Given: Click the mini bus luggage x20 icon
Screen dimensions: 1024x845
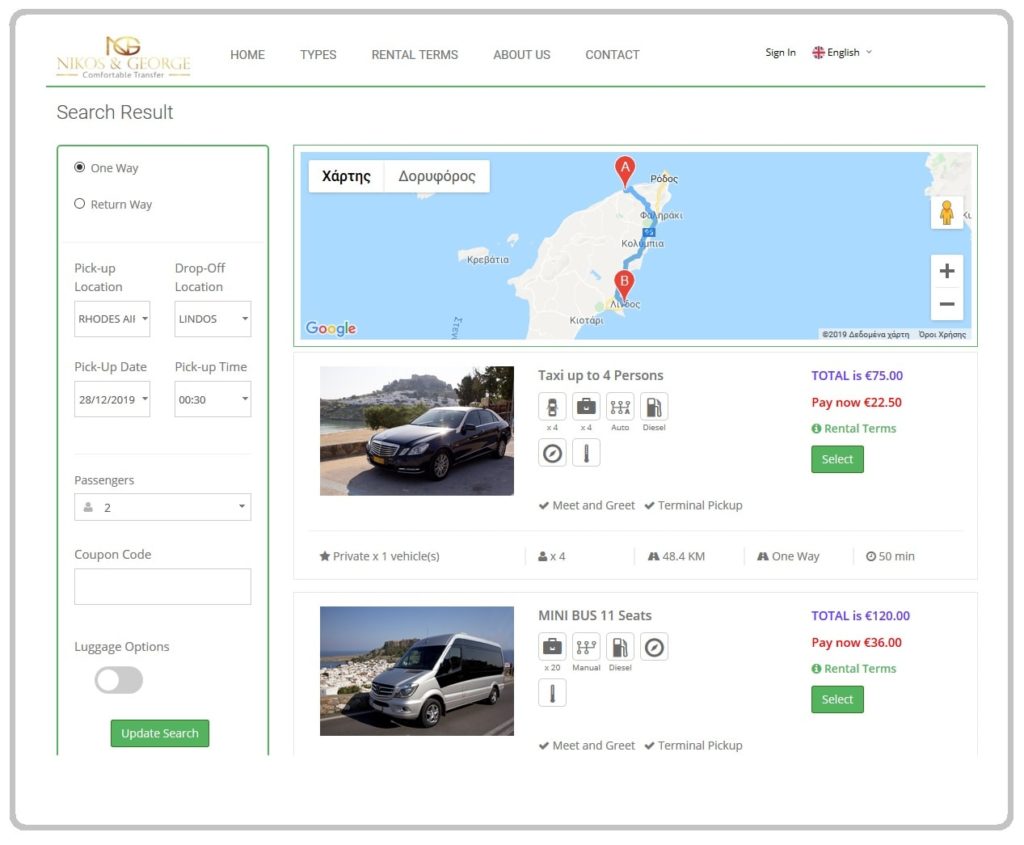Looking at the screenshot, I should [x=552, y=647].
